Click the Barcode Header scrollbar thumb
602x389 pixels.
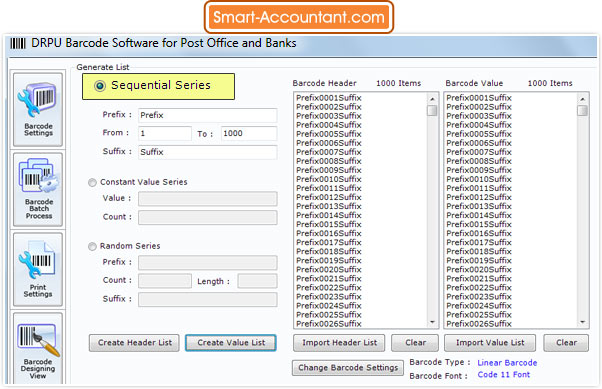(432, 110)
